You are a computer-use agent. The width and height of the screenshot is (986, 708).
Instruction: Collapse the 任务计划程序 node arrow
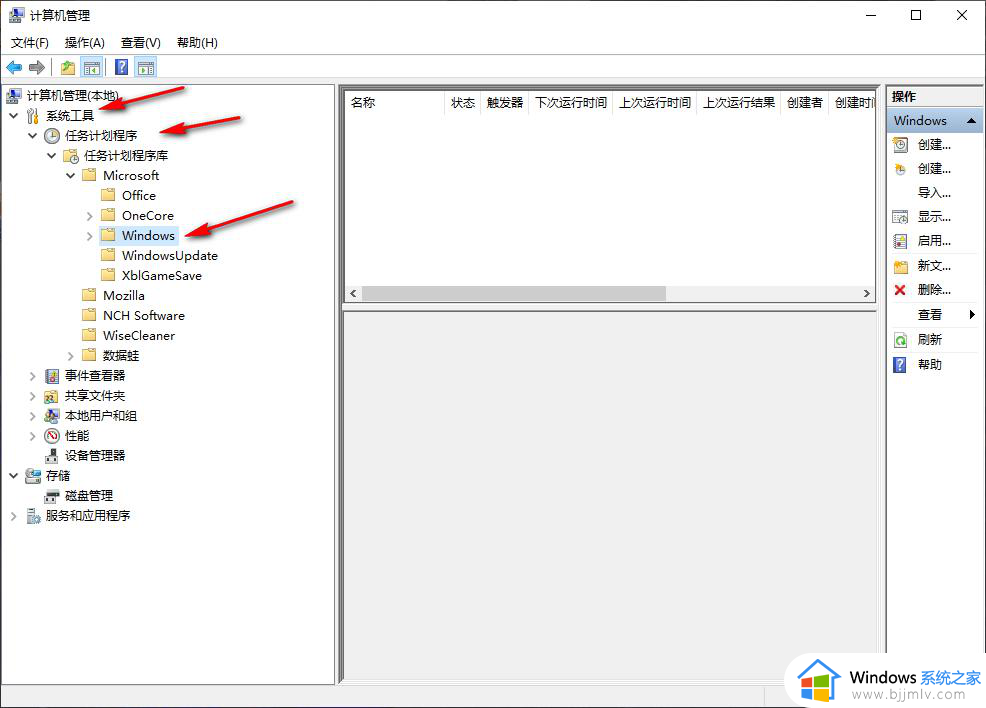click(33, 136)
